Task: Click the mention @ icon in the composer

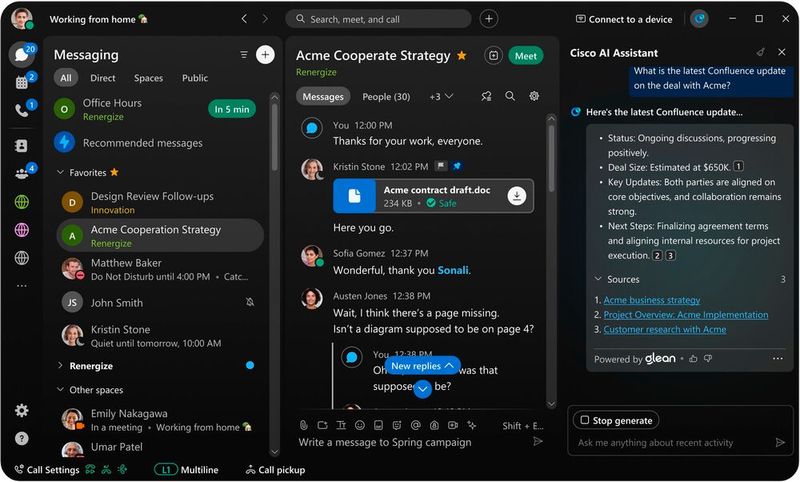Action: coord(415,425)
